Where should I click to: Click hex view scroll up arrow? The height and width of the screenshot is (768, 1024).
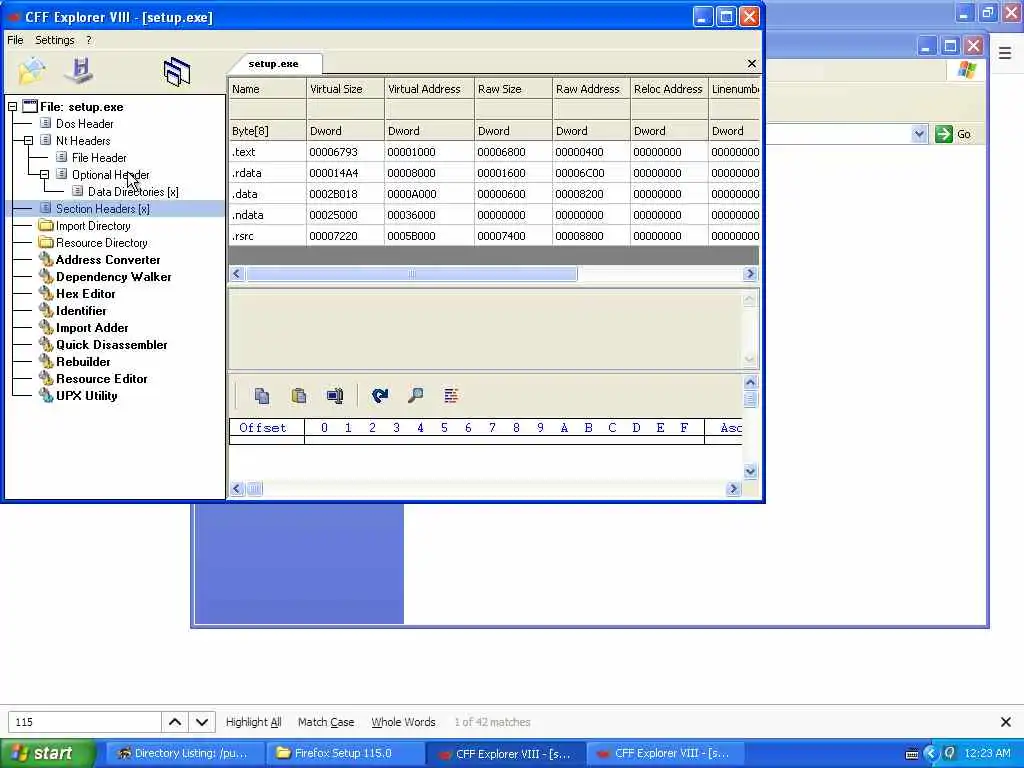[x=750, y=383]
